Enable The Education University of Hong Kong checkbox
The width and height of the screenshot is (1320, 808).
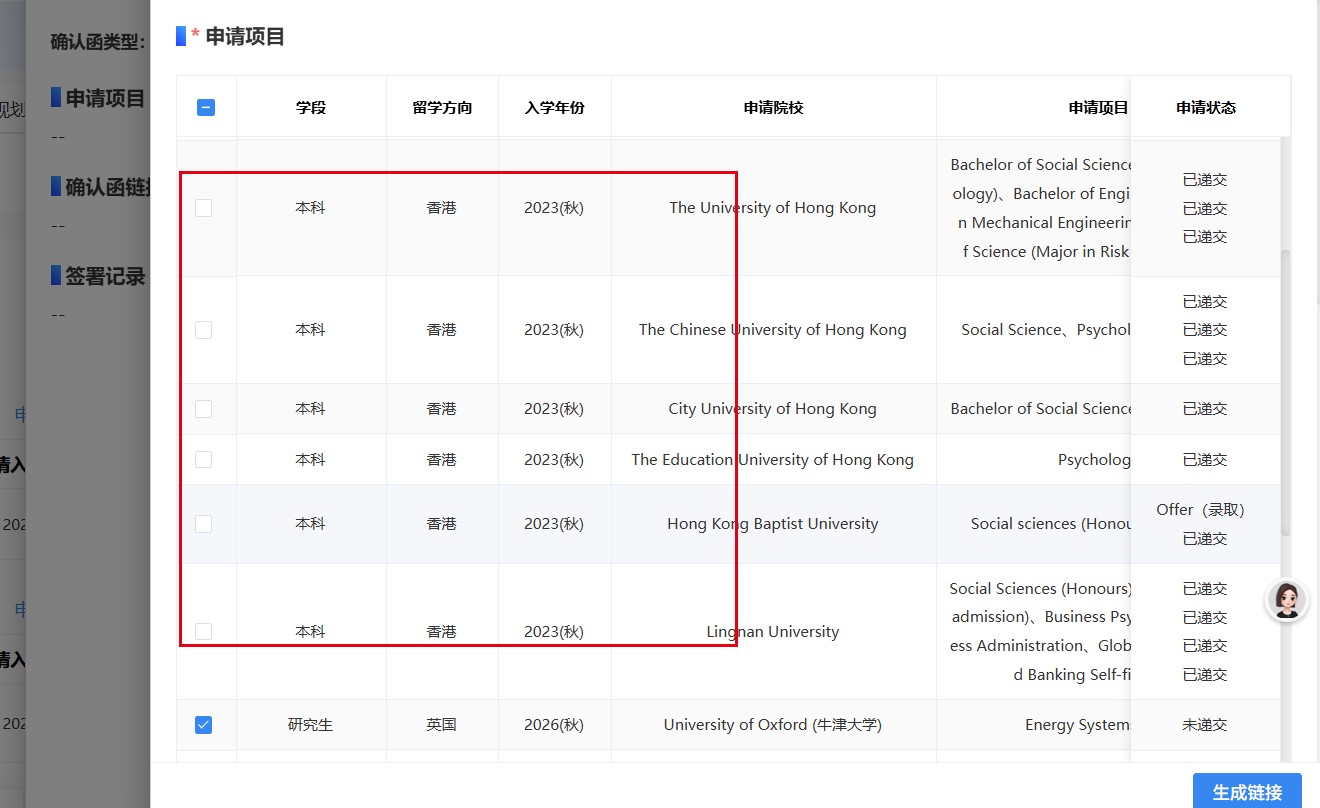204,460
